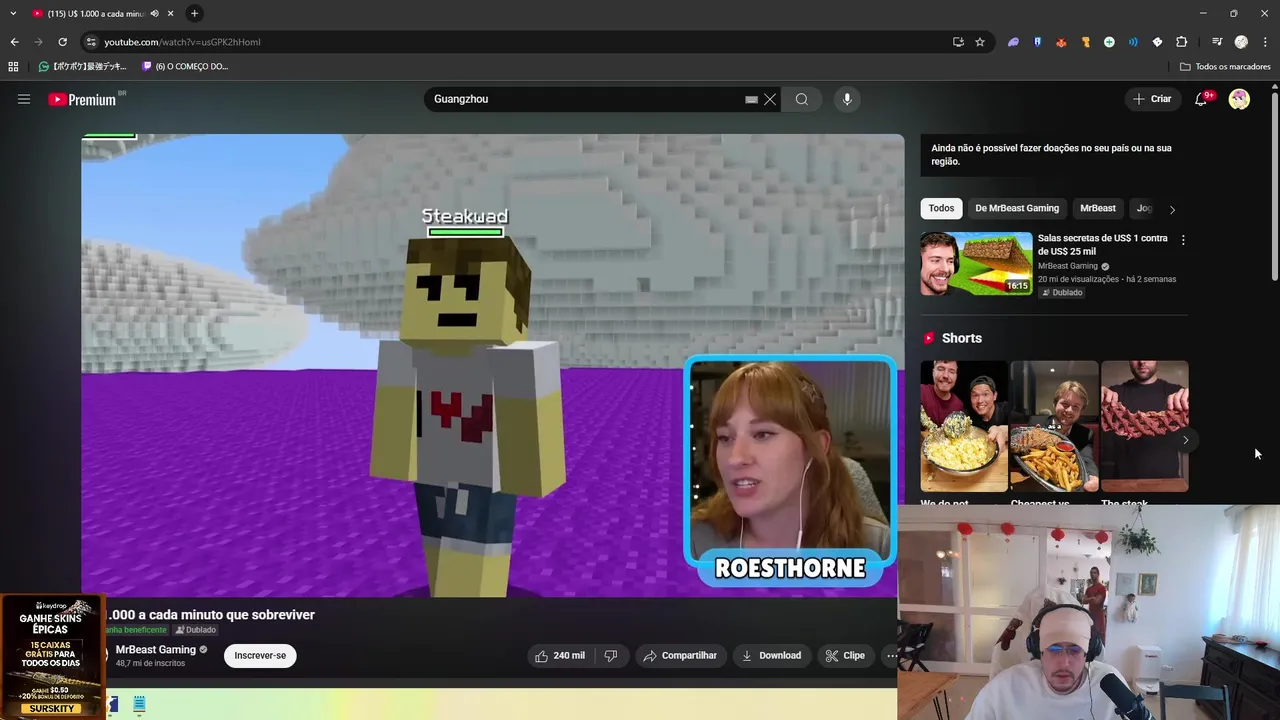Click the youtube.com address bar URL
The image size is (1280, 720).
point(182,42)
